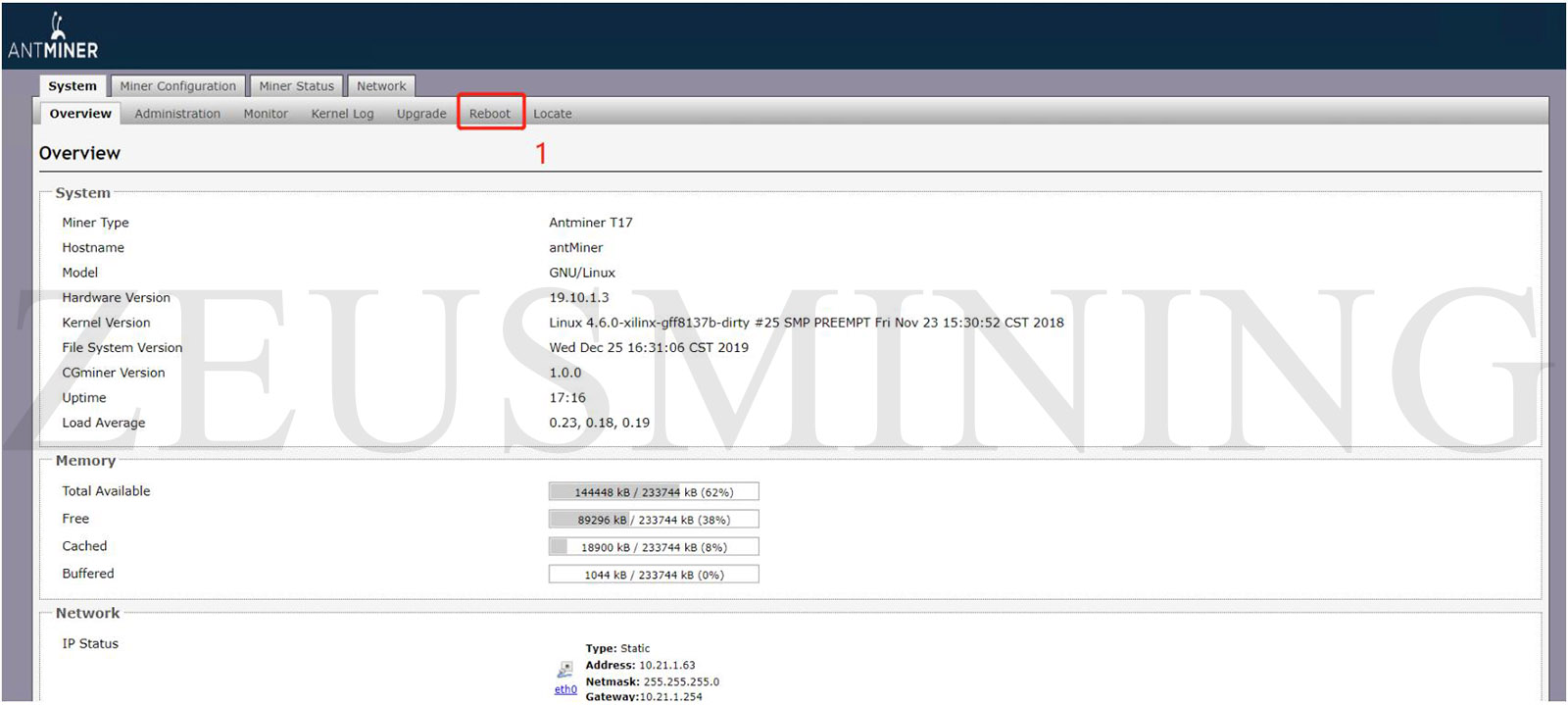Select the System tab
This screenshot has height=705, width=1568.
73,86
